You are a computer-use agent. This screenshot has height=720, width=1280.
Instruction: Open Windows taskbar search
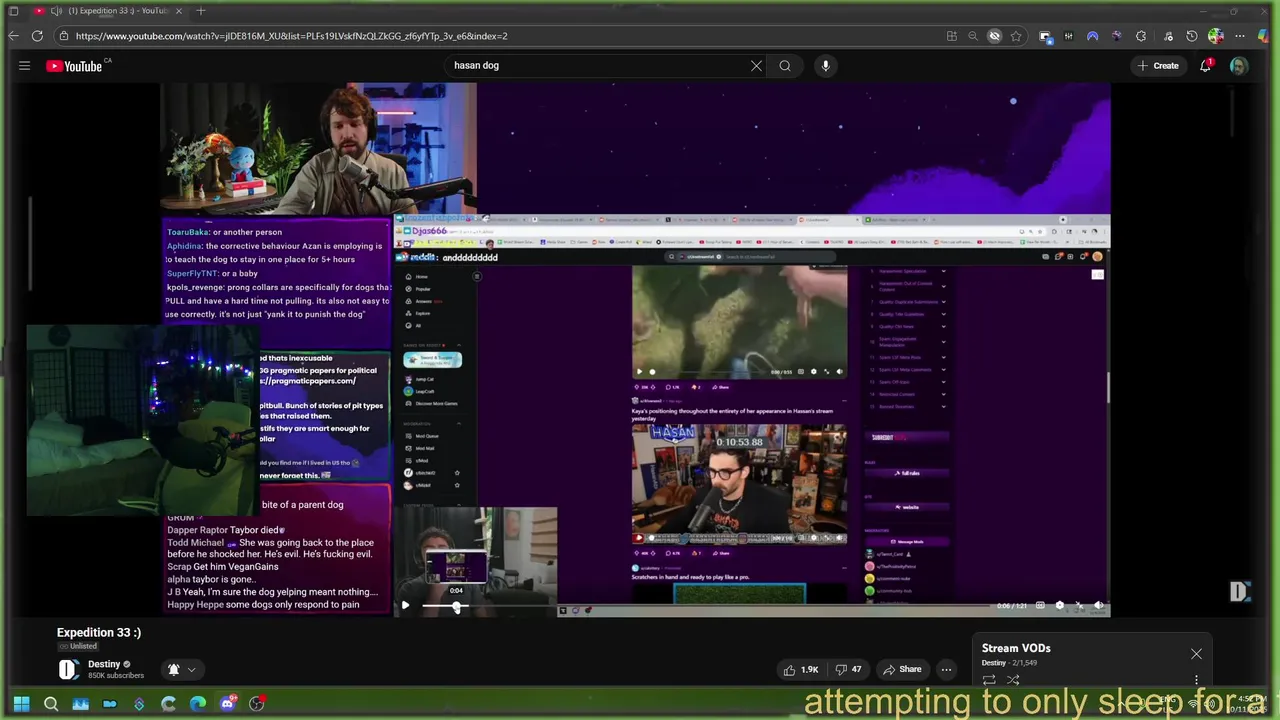pos(51,704)
